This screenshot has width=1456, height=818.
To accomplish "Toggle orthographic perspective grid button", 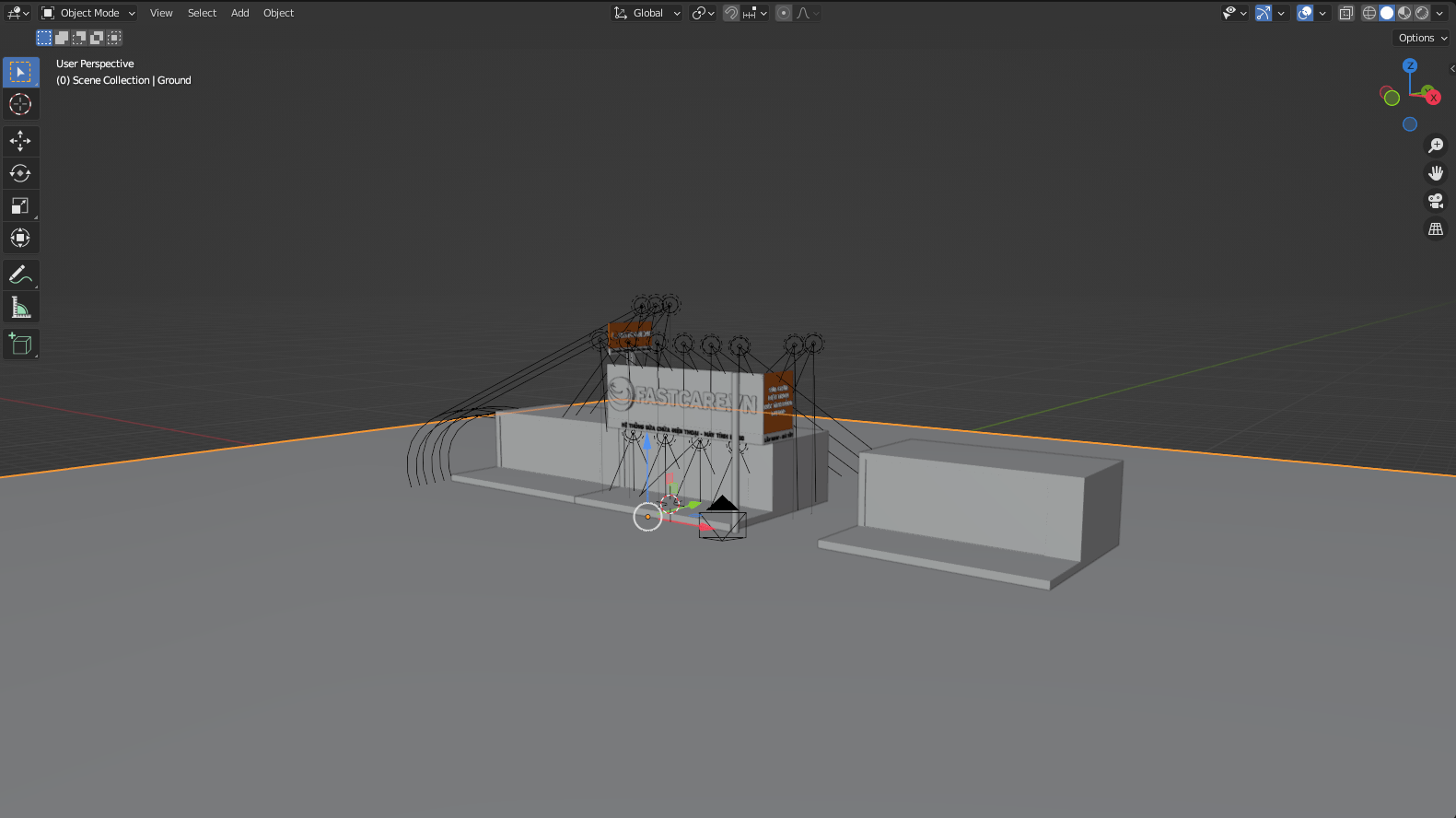I will coord(1435,229).
